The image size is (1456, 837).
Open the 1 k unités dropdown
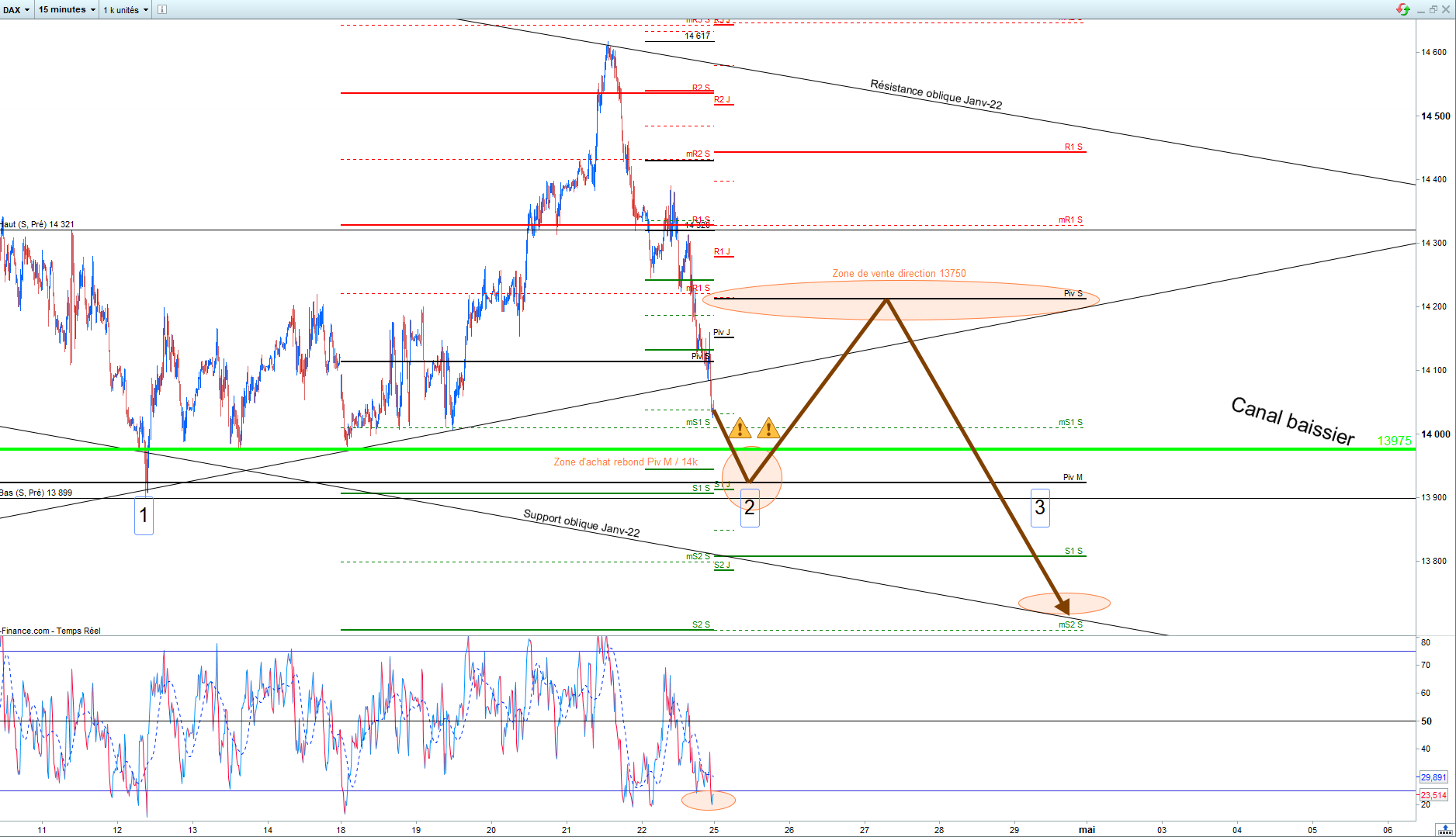[126, 9]
